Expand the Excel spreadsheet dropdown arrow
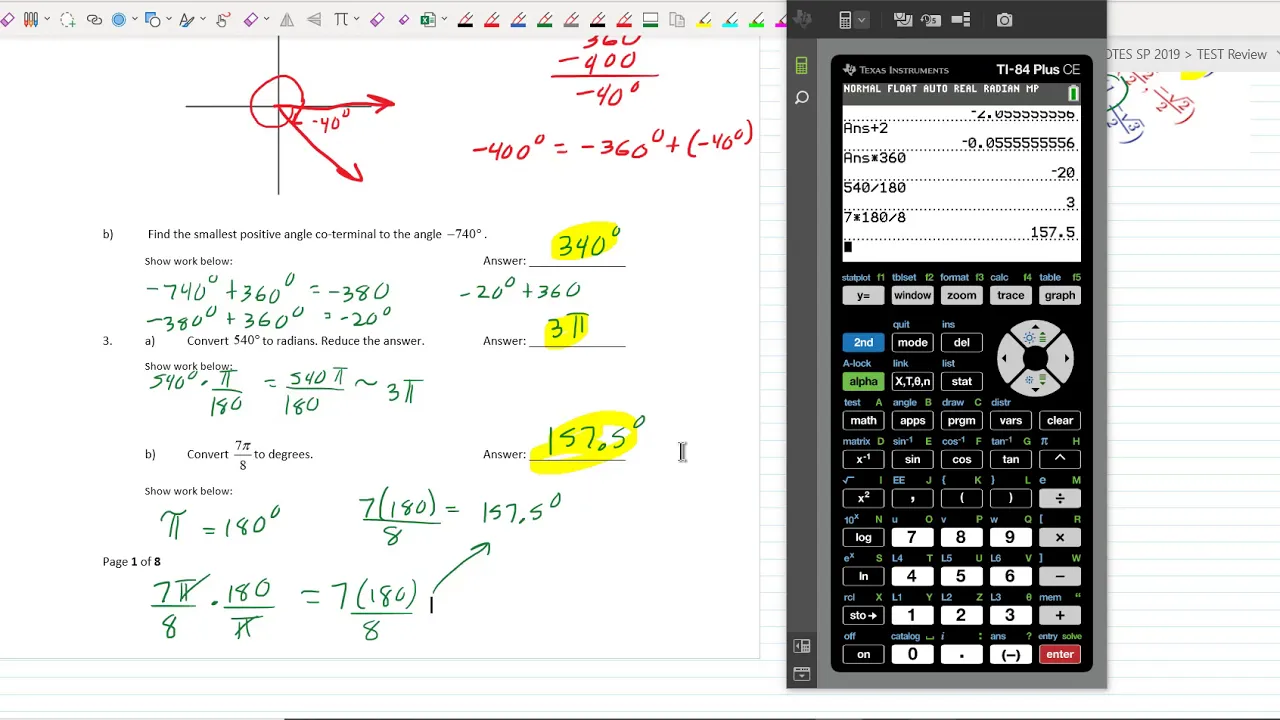The height and width of the screenshot is (720, 1280). click(x=443, y=19)
